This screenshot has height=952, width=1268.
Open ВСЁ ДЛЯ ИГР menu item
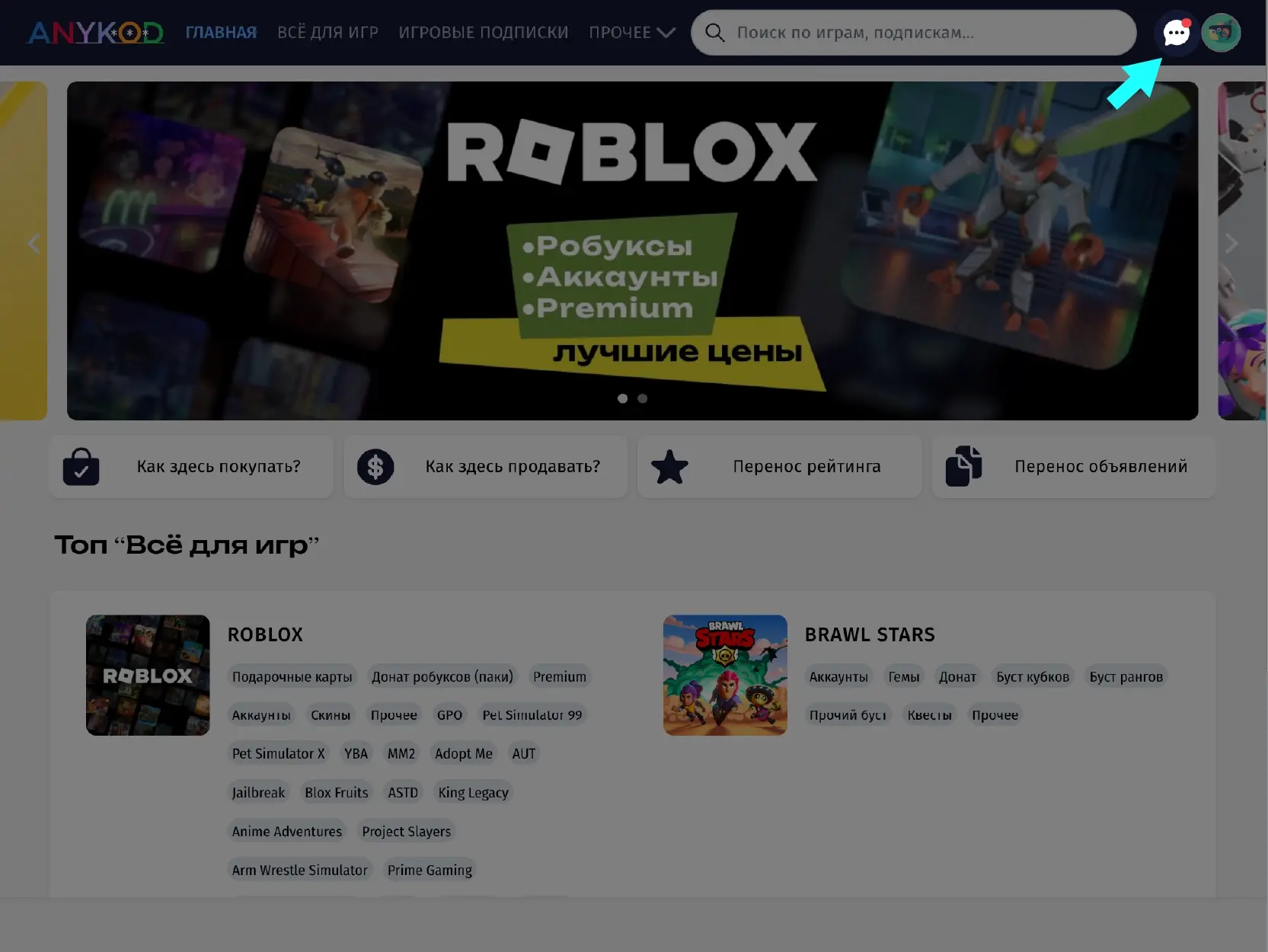point(327,33)
